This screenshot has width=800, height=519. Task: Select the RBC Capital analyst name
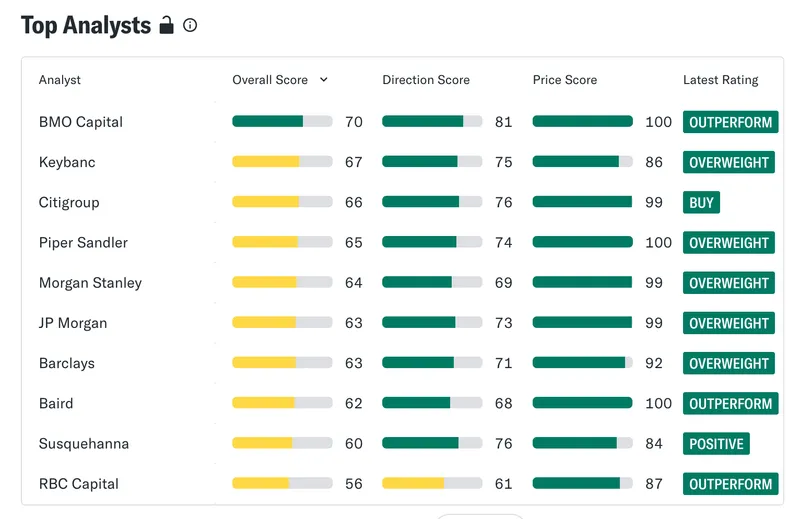[x=79, y=484]
